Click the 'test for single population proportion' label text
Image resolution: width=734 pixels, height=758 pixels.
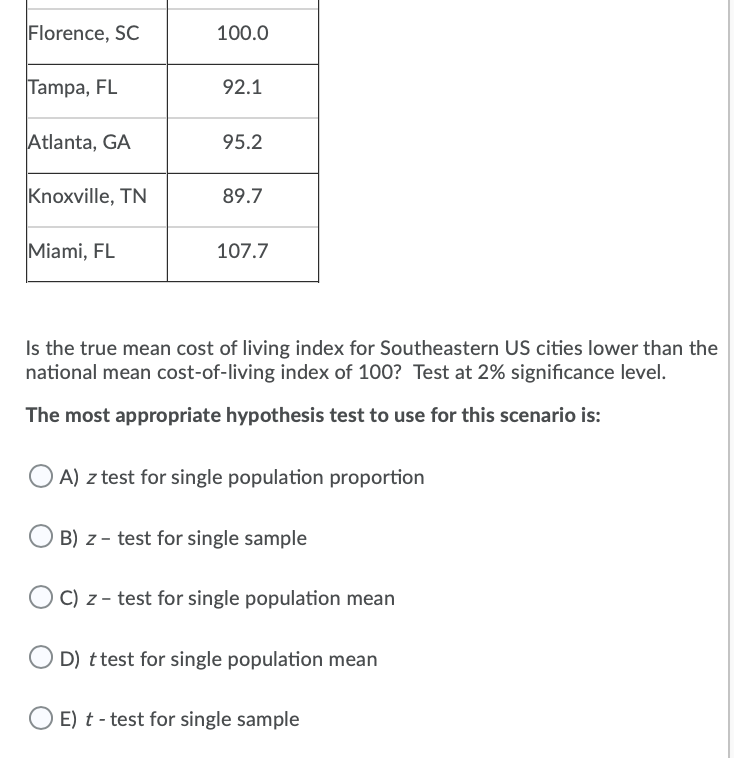[x=263, y=477]
